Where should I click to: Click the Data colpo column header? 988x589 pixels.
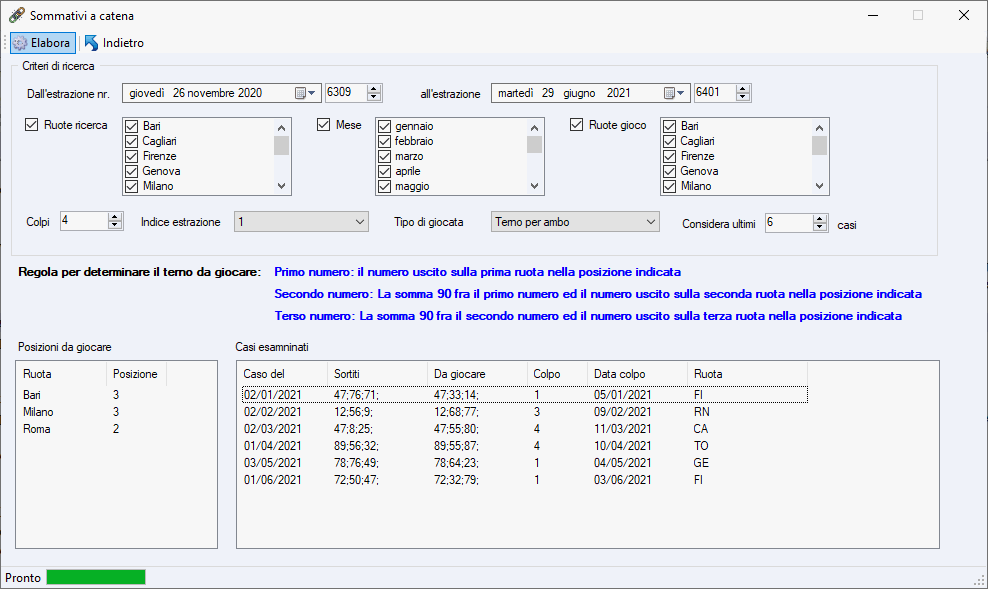(637, 374)
